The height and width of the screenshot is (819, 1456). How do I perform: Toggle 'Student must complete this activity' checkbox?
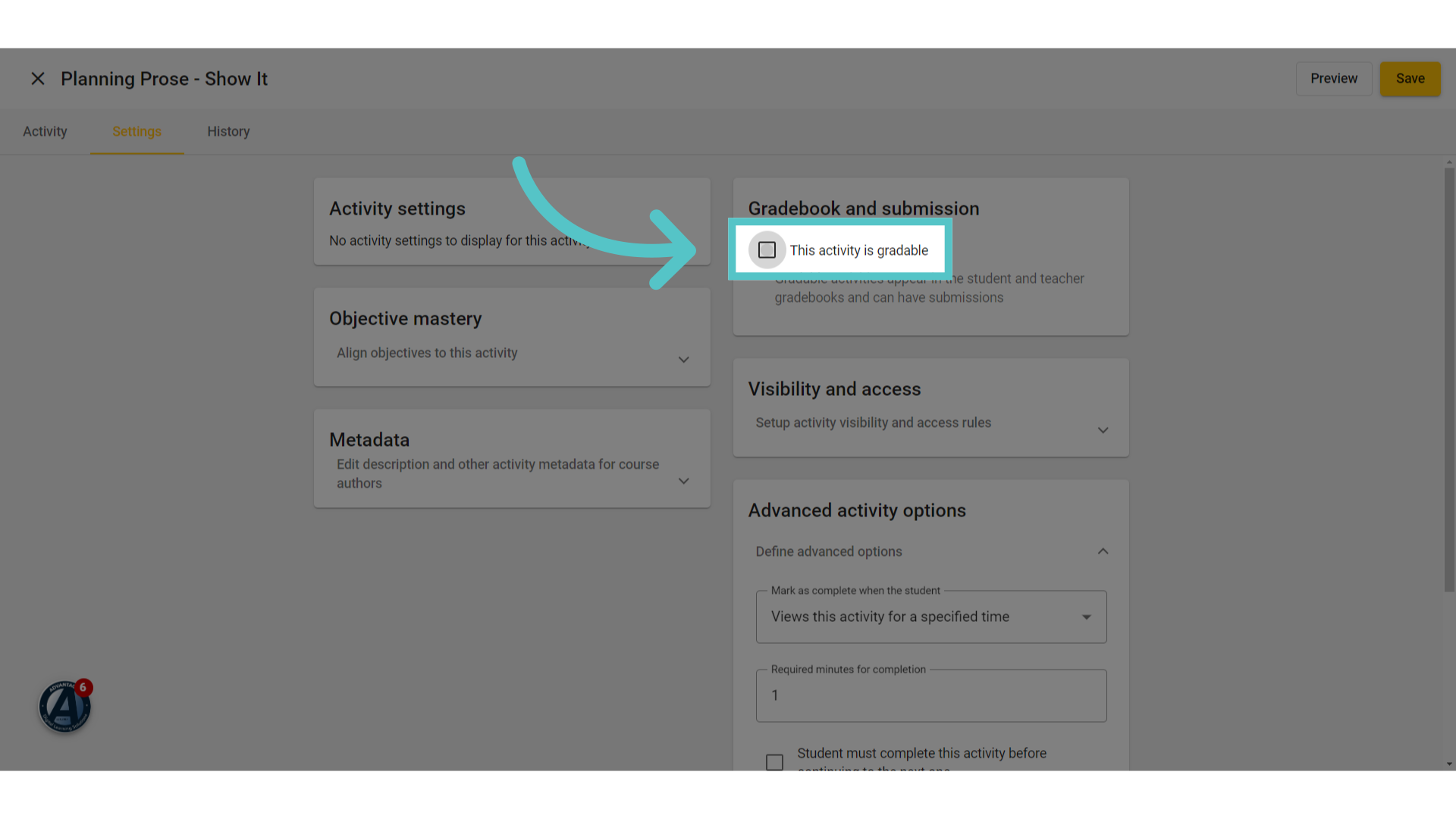774,761
